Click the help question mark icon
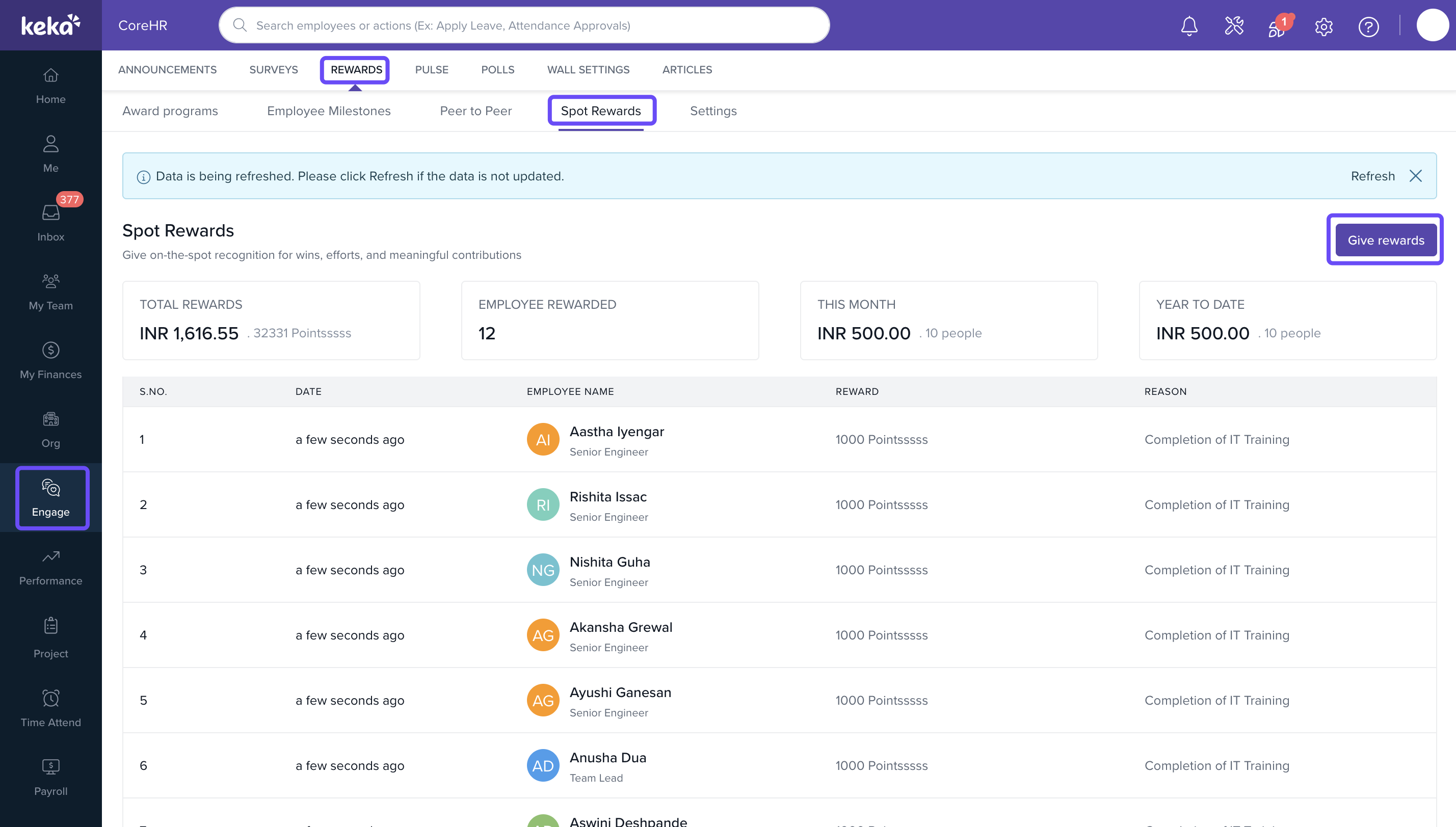The height and width of the screenshot is (827, 1456). [x=1368, y=26]
